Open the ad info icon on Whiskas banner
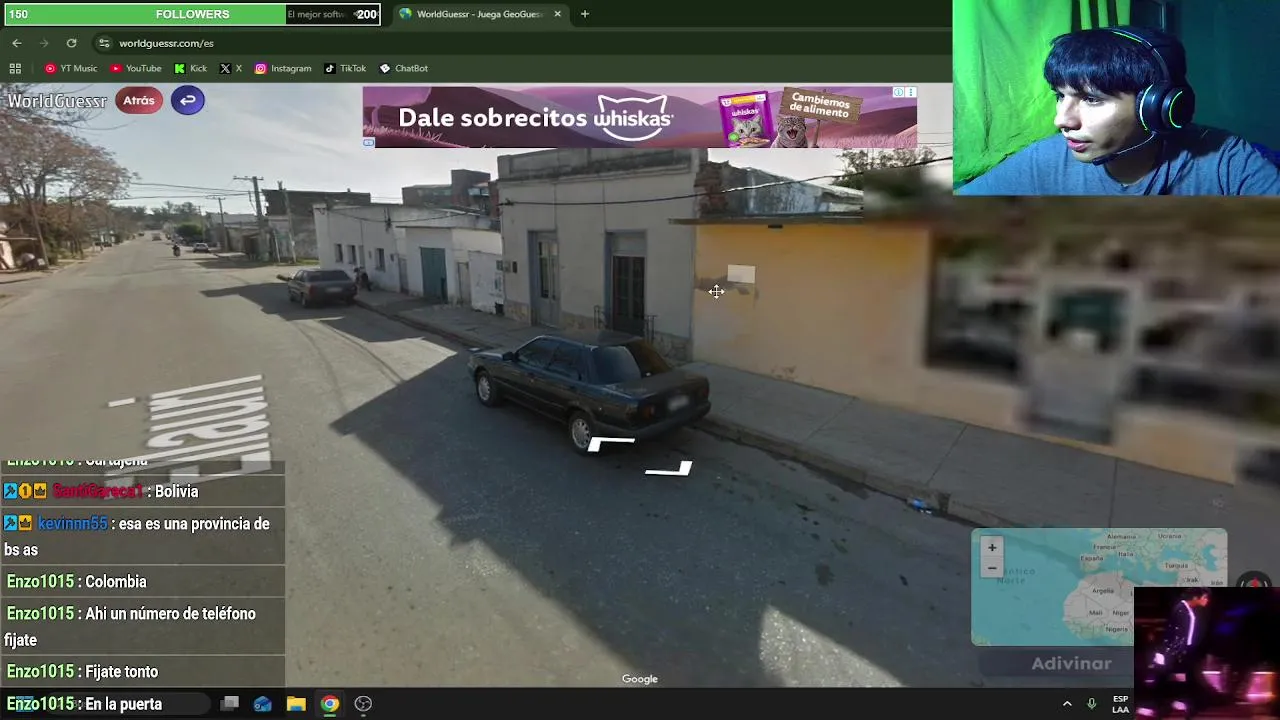1280x720 pixels. 898,92
